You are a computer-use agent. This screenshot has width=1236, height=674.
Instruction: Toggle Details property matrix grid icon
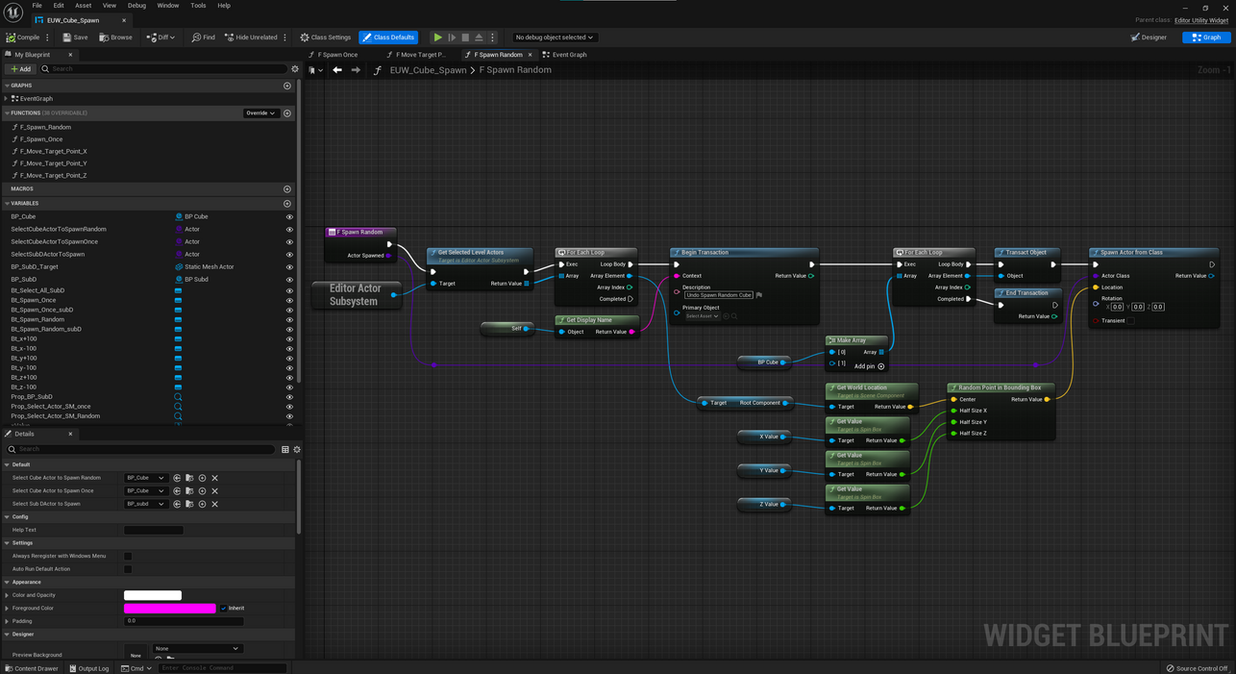[285, 449]
